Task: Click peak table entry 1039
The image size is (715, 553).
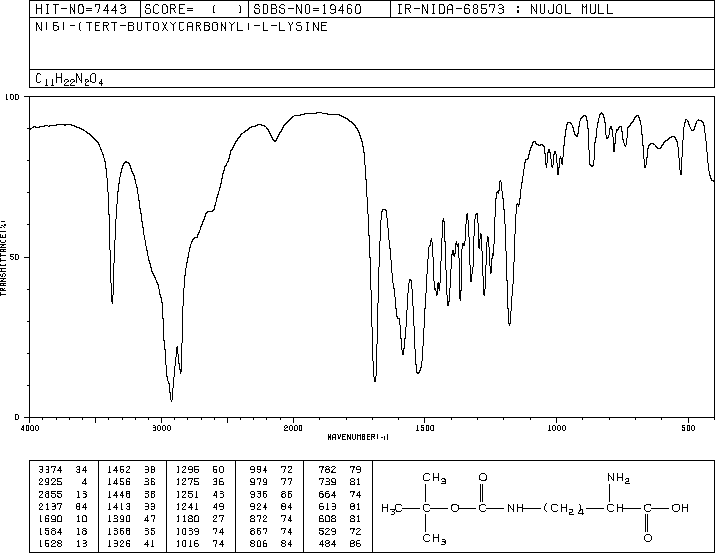Action: coord(200,531)
